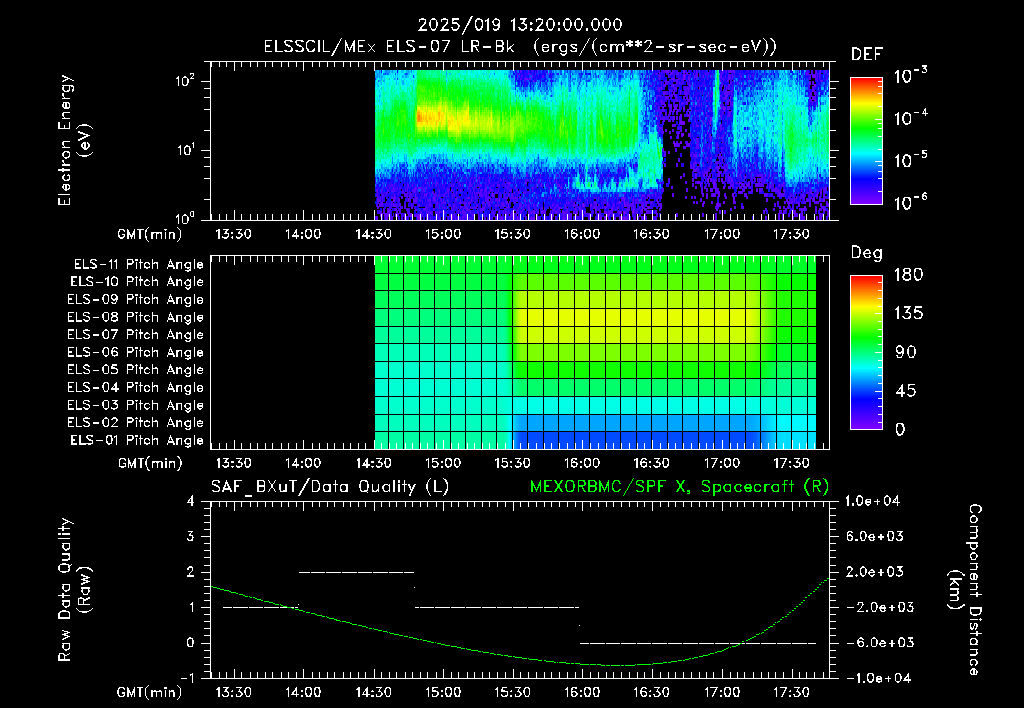1024x708 pixels.
Task: Click the green spacecraft orbit curve at its minimum
Action: (614, 665)
